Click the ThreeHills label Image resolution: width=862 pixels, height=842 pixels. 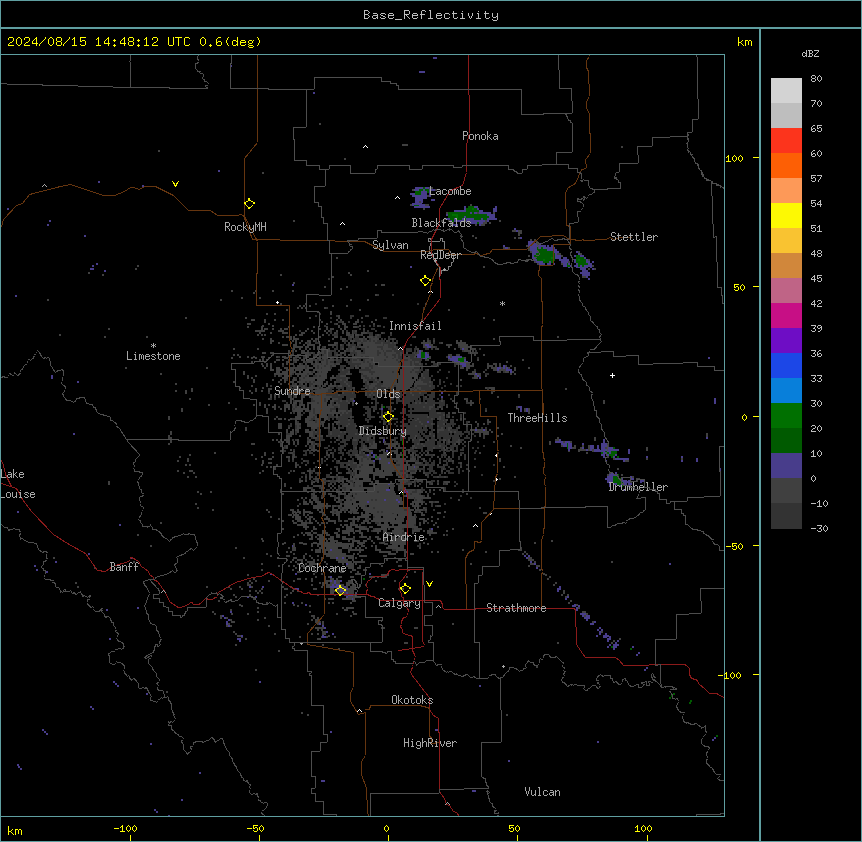point(537,418)
